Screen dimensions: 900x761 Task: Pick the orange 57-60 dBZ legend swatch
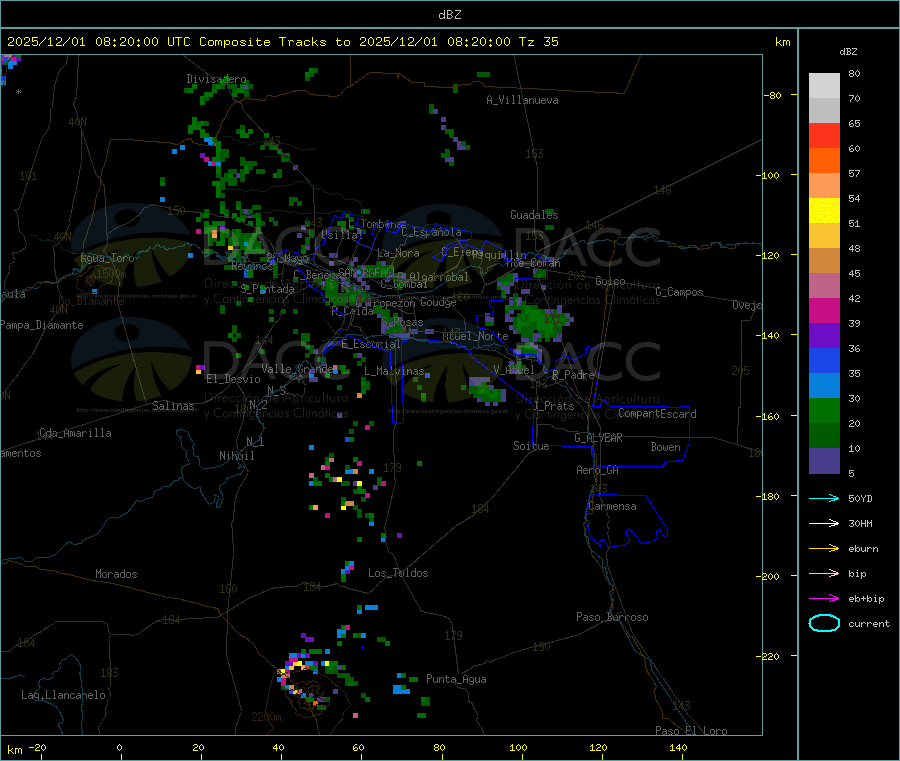pyautogui.click(x=824, y=161)
